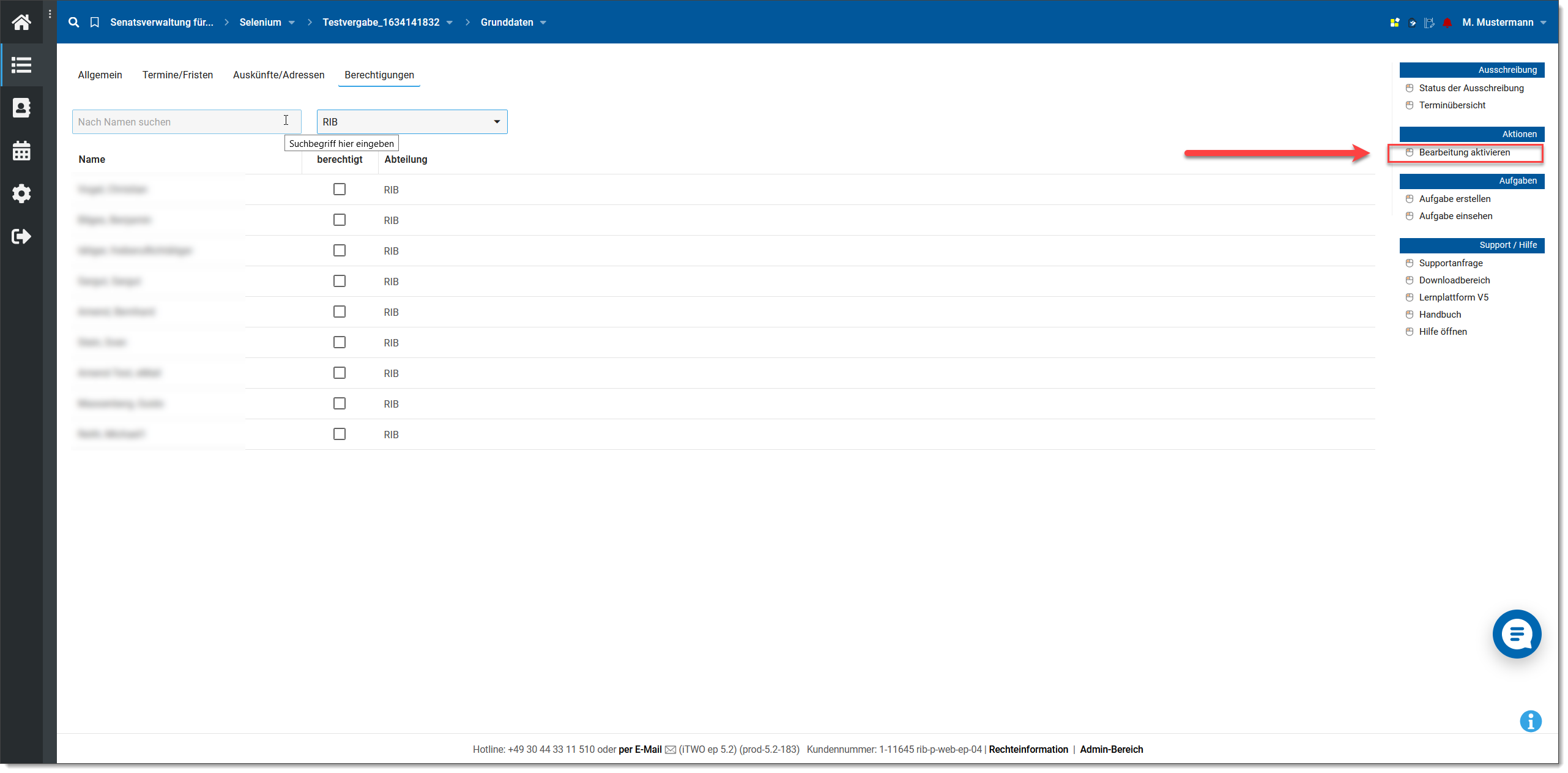Tick the berechtigt checkbox in last row
Viewport: 1568px width, 773px height.
pos(340,434)
